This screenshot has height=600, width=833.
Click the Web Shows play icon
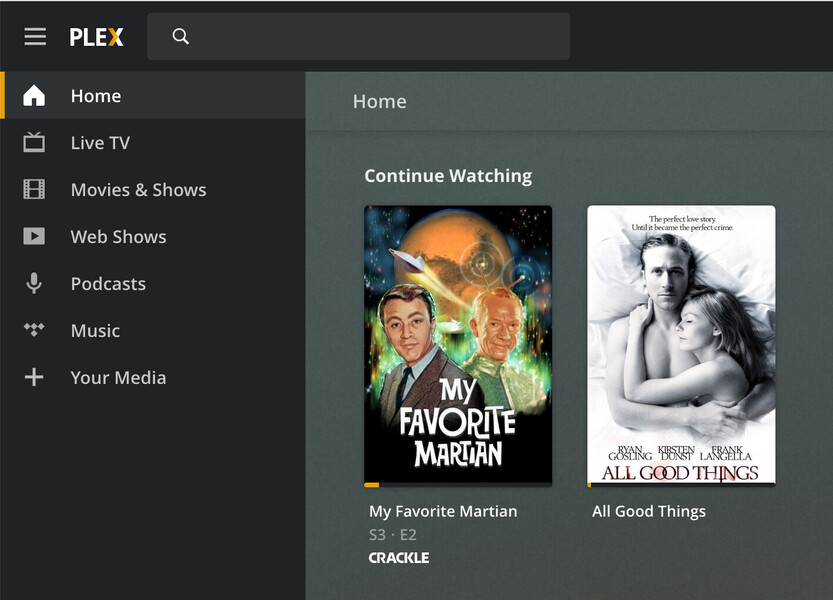34,236
